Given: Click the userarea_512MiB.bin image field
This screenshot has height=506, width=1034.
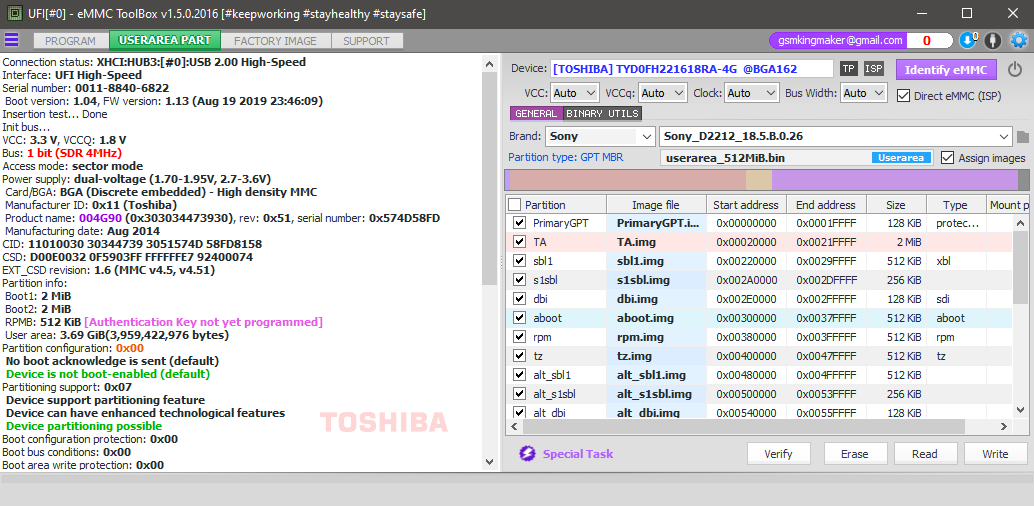Looking at the screenshot, I should [x=797, y=158].
